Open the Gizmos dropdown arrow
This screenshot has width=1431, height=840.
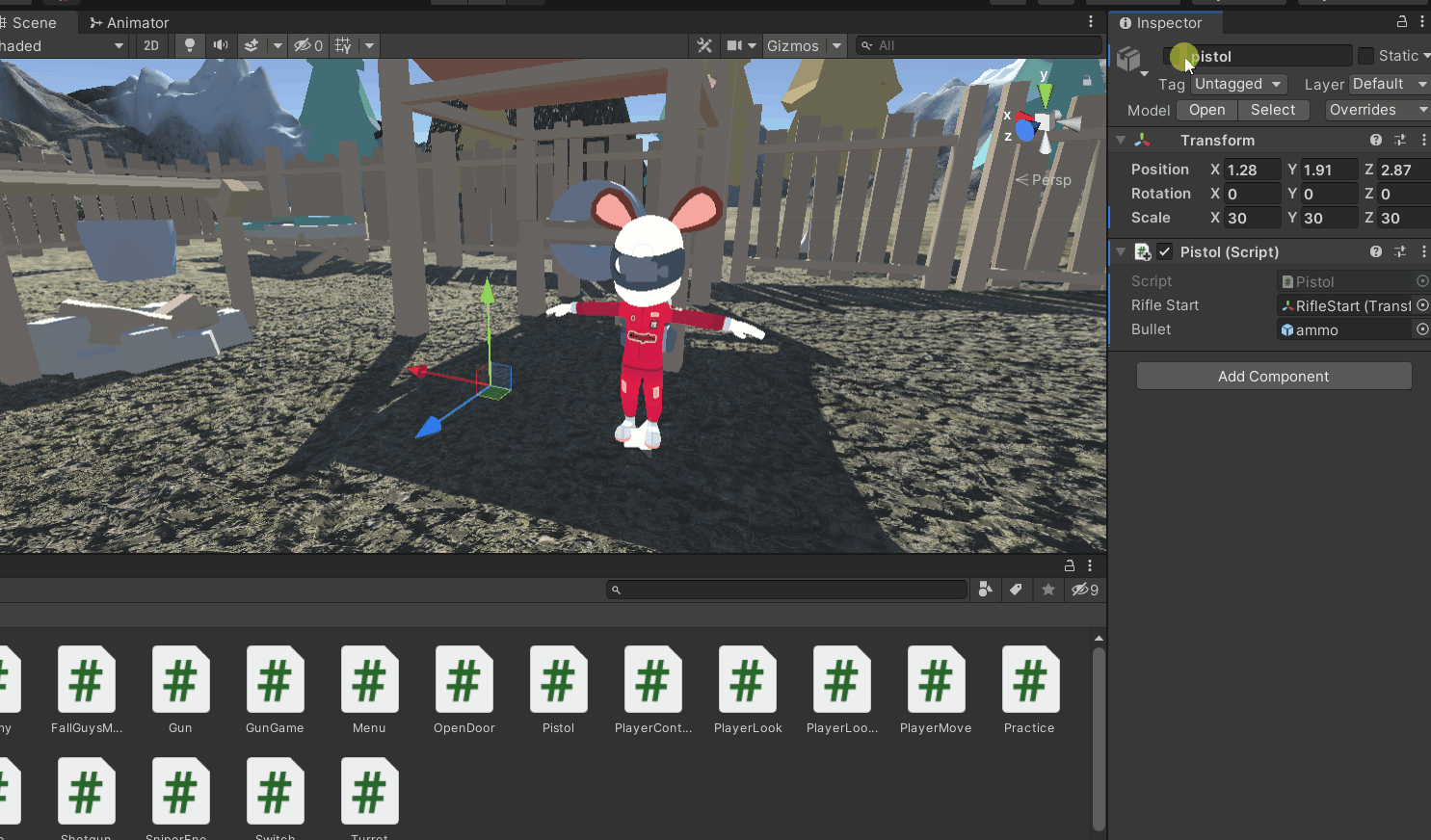click(836, 45)
